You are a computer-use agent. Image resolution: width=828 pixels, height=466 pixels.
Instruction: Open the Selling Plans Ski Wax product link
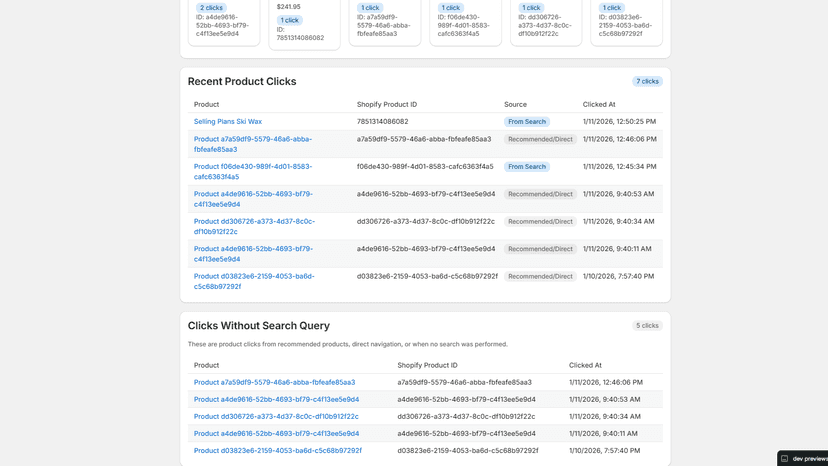[x=228, y=122]
